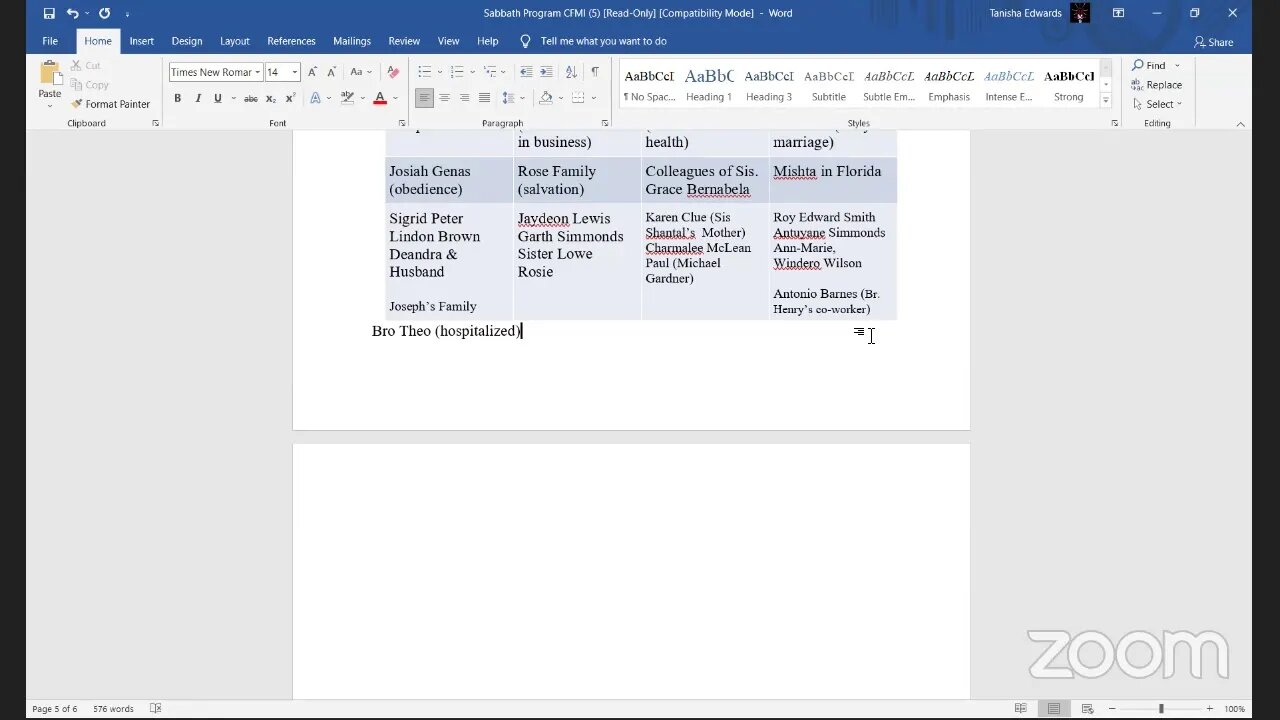Switch to the Design tab
The width and height of the screenshot is (1280, 720).
tap(187, 41)
